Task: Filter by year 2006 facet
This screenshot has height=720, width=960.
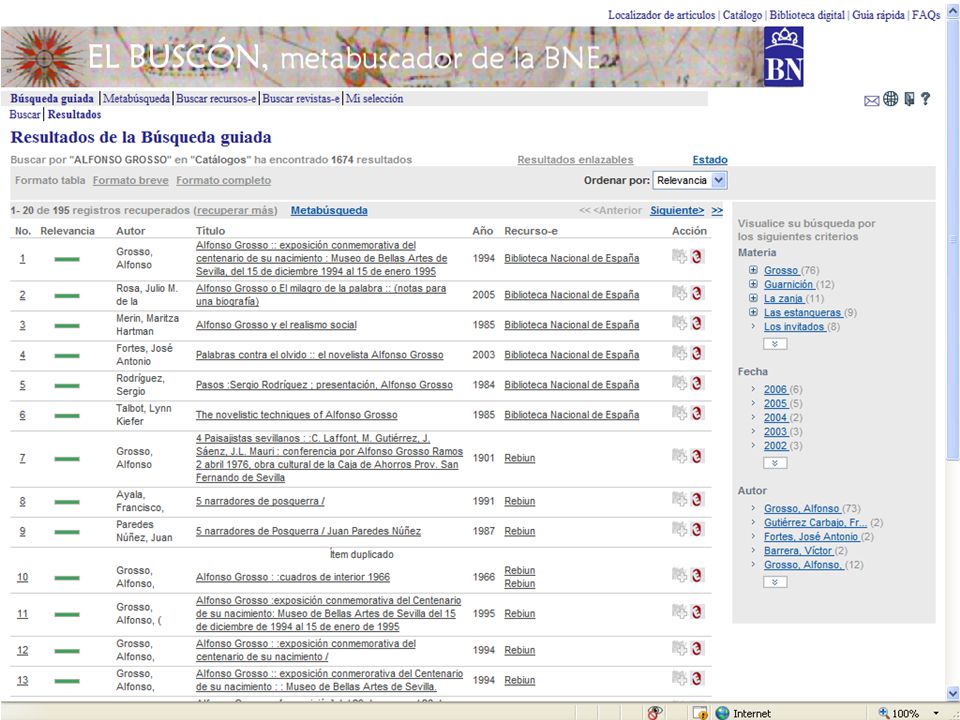Action: (x=775, y=389)
